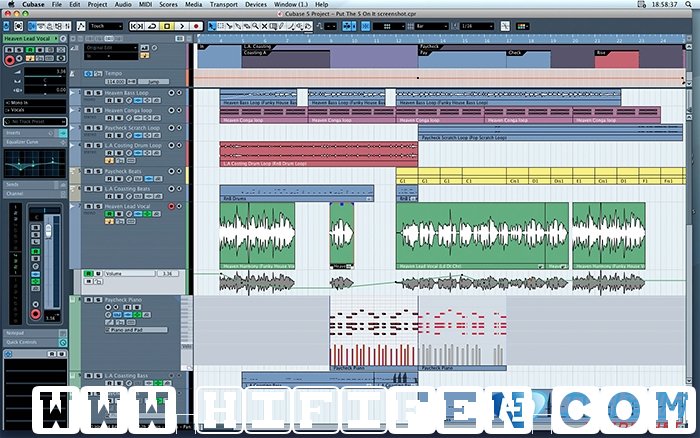
Task: Open the Devices menu
Action: pos(256,4)
